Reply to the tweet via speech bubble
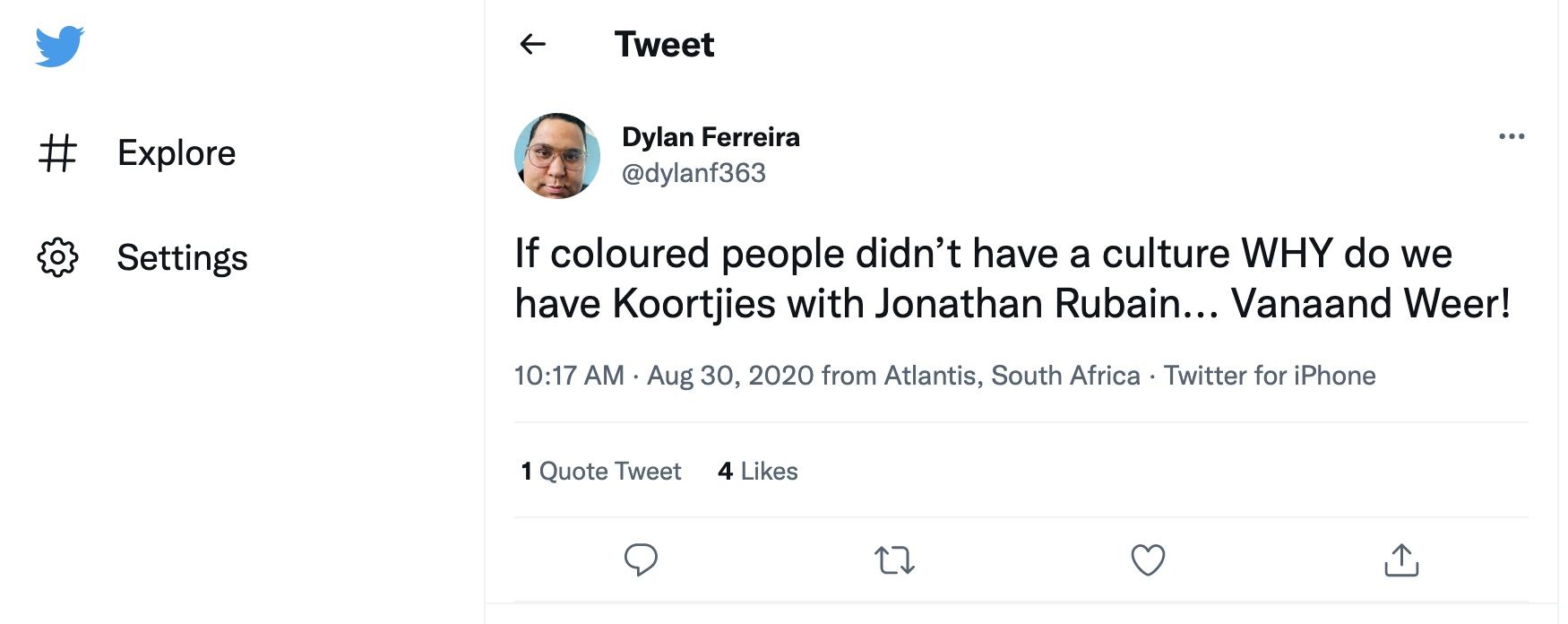1568x624 pixels. pos(641,559)
